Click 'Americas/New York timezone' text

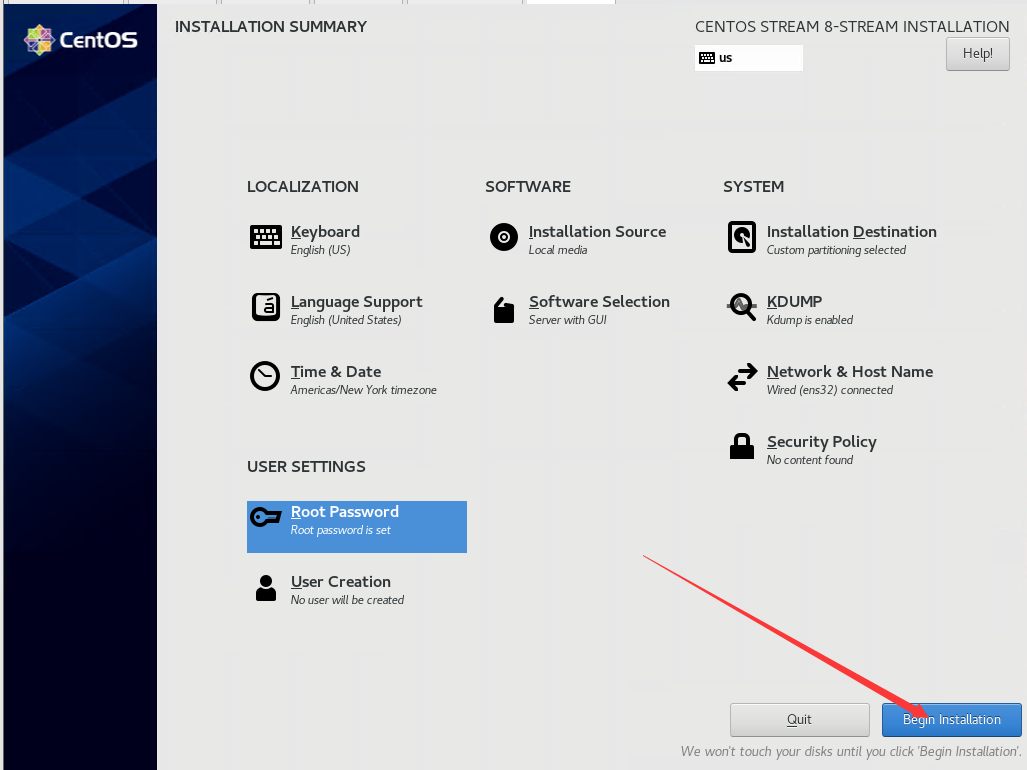[364, 390]
